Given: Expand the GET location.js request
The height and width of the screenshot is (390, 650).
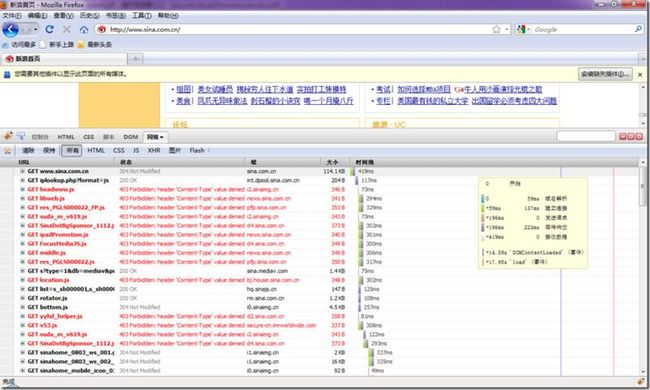Looking at the screenshot, I should tap(23, 280).
